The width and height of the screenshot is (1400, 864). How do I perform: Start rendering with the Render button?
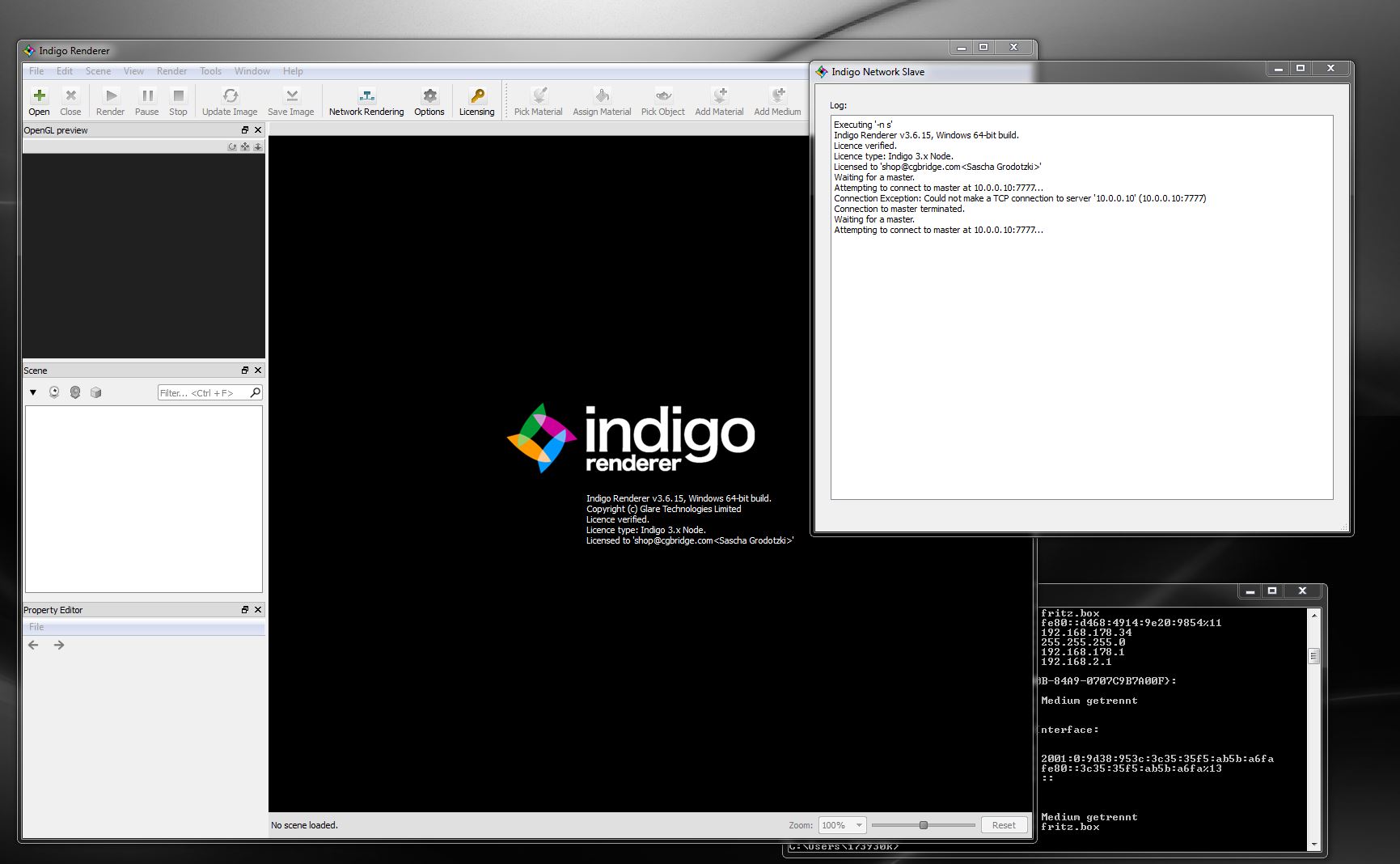(x=111, y=102)
